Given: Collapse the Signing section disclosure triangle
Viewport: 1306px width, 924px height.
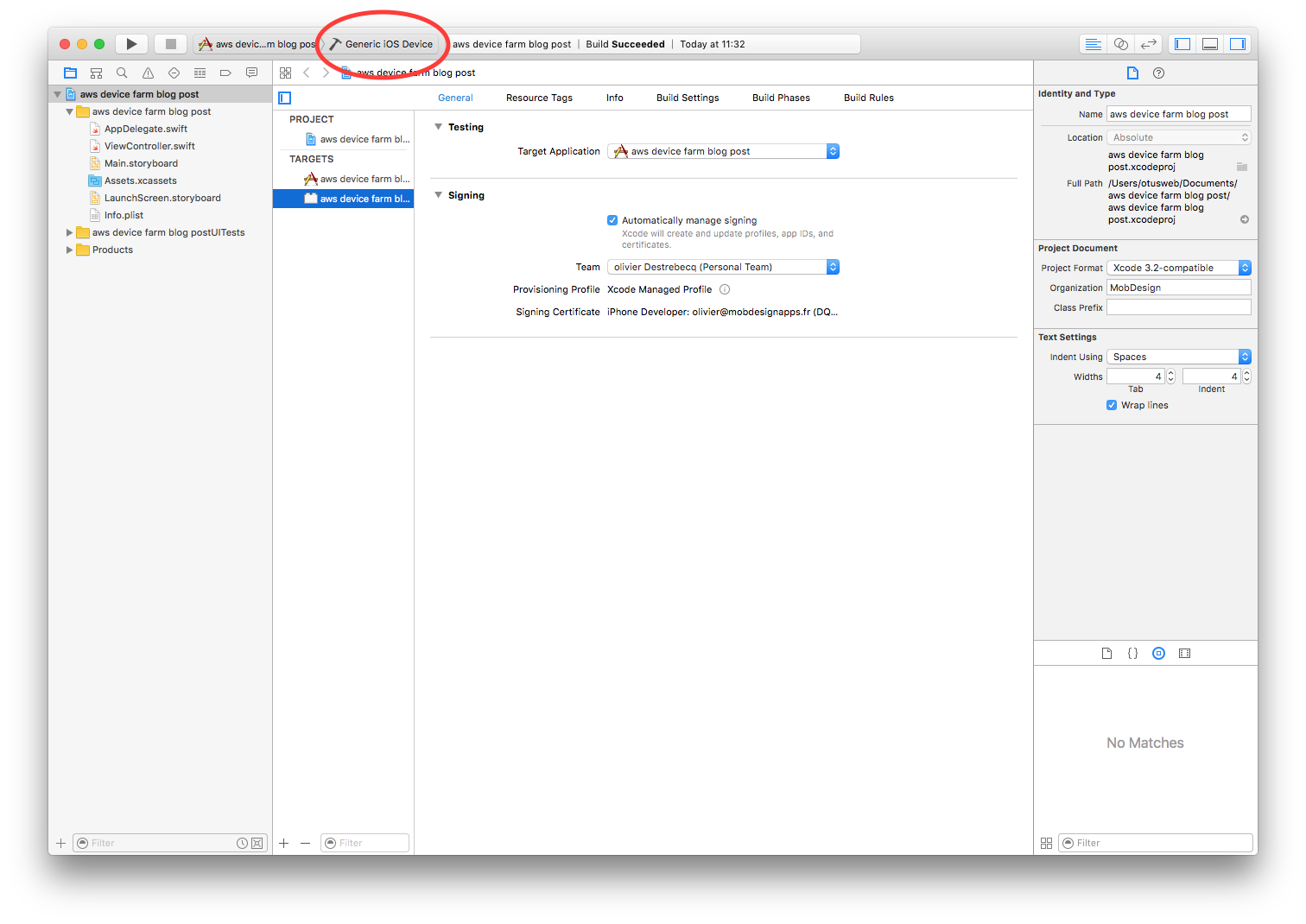Looking at the screenshot, I should pos(438,195).
